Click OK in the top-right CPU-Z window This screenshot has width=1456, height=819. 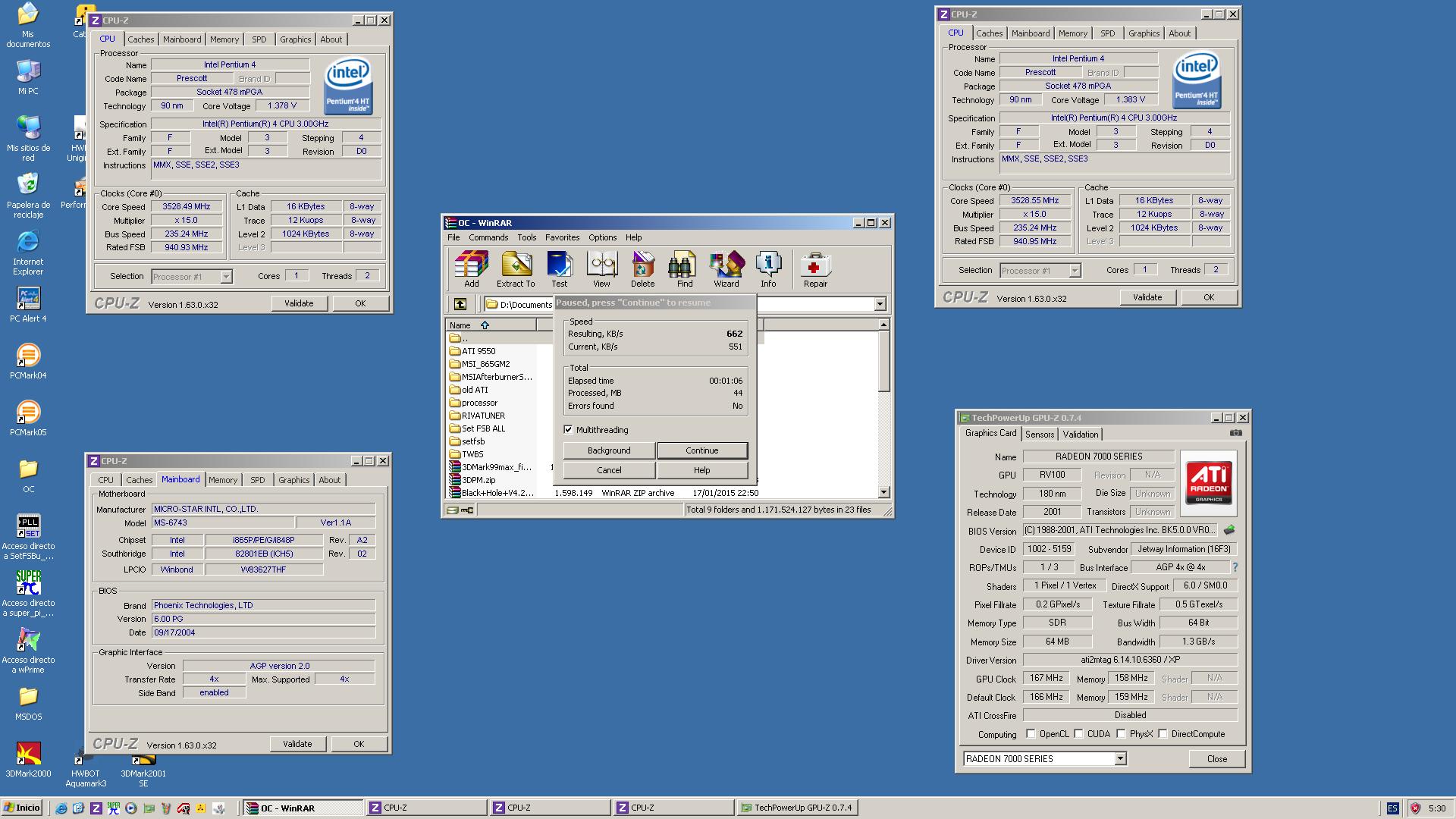(x=1208, y=297)
